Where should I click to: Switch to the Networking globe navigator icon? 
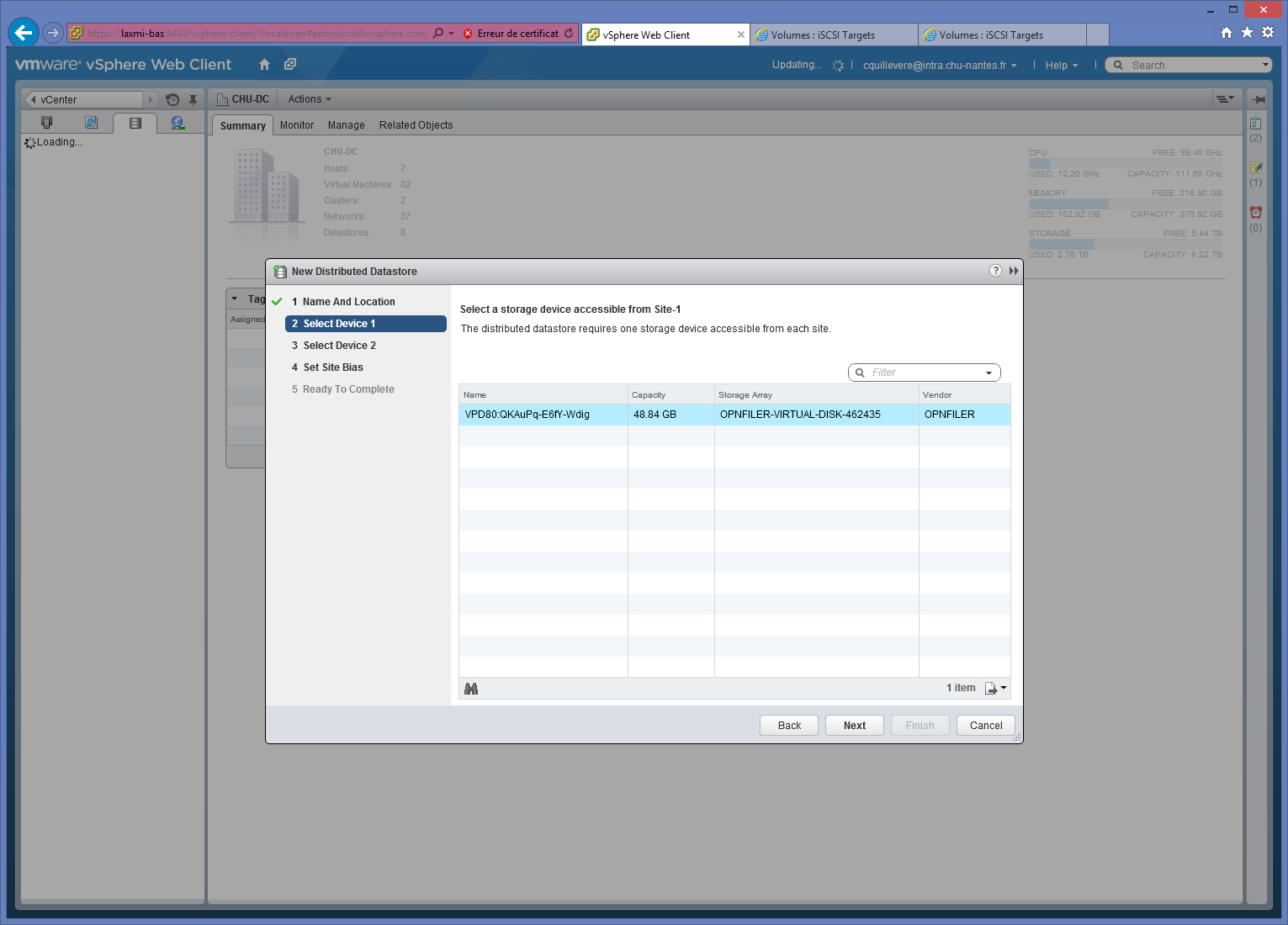pos(178,123)
